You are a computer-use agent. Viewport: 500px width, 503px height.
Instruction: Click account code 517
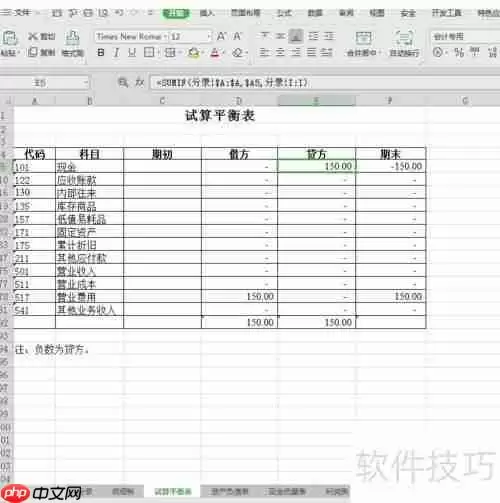click(35, 297)
